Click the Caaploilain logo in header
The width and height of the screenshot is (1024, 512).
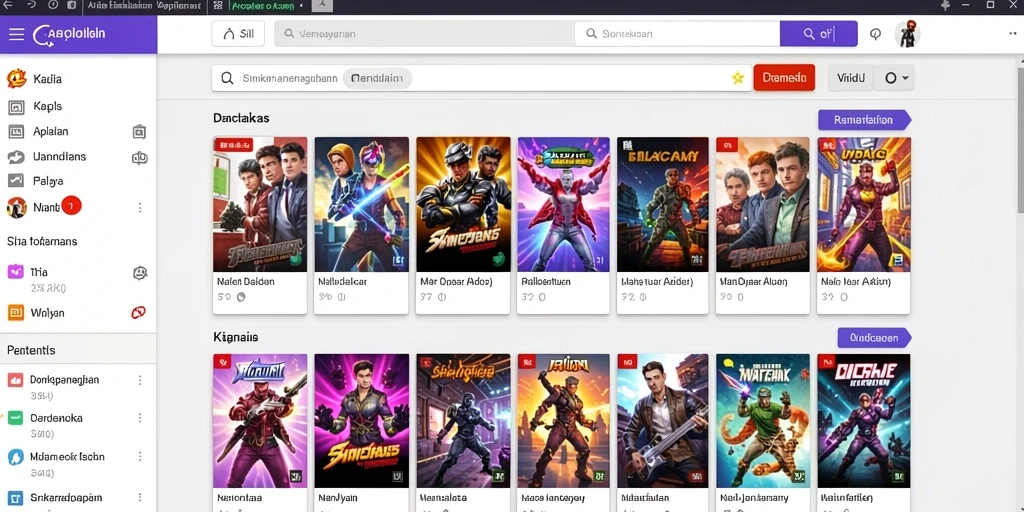[x=69, y=34]
